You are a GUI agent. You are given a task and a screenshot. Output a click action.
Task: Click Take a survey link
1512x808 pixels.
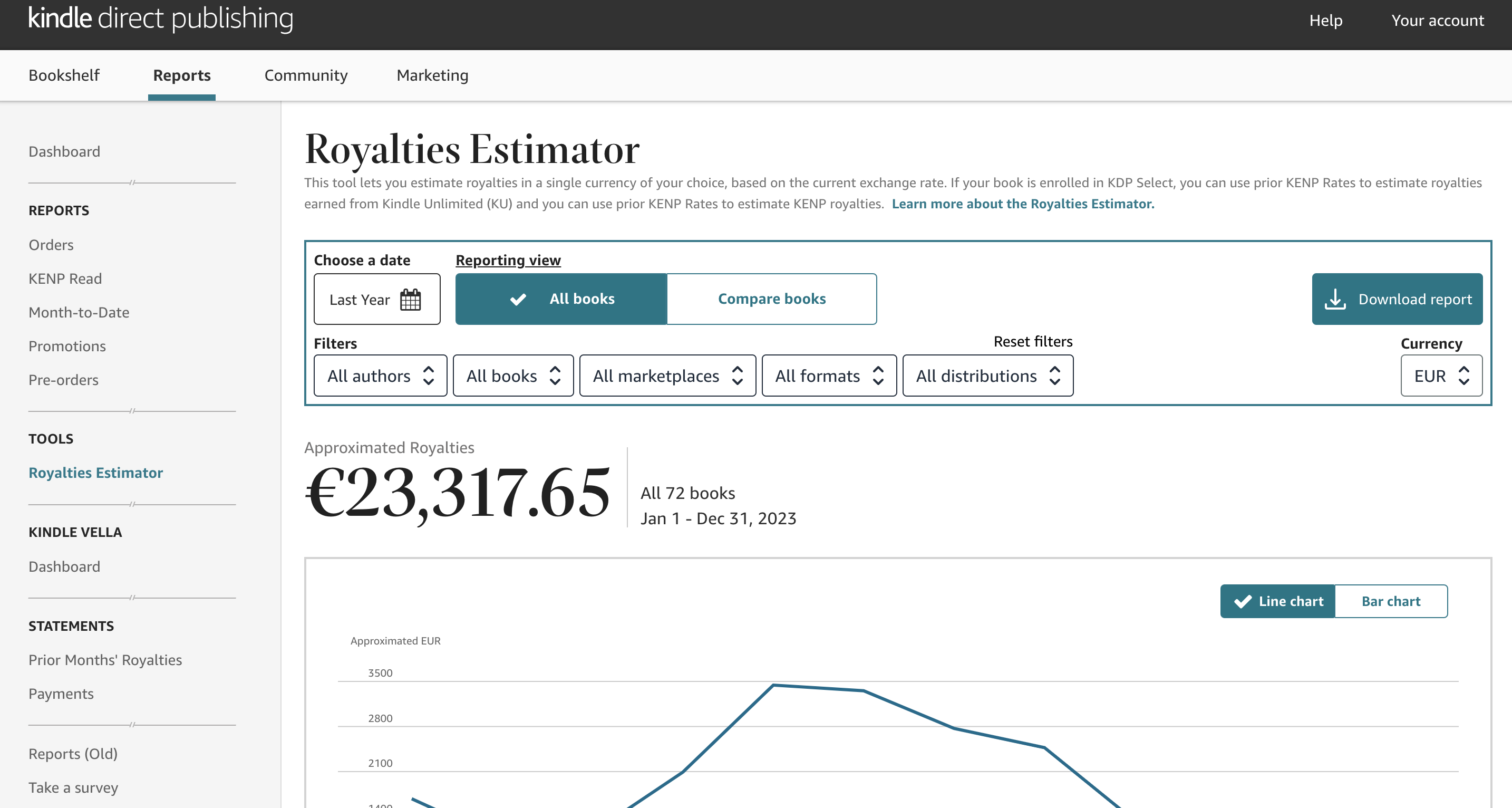click(x=73, y=787)
